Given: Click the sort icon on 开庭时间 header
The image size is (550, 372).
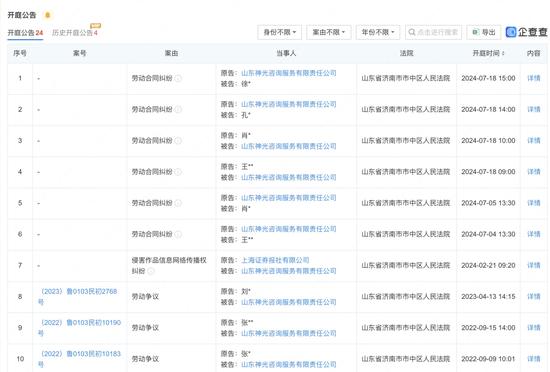Looking at the screenshot, I should click(503, 53).
